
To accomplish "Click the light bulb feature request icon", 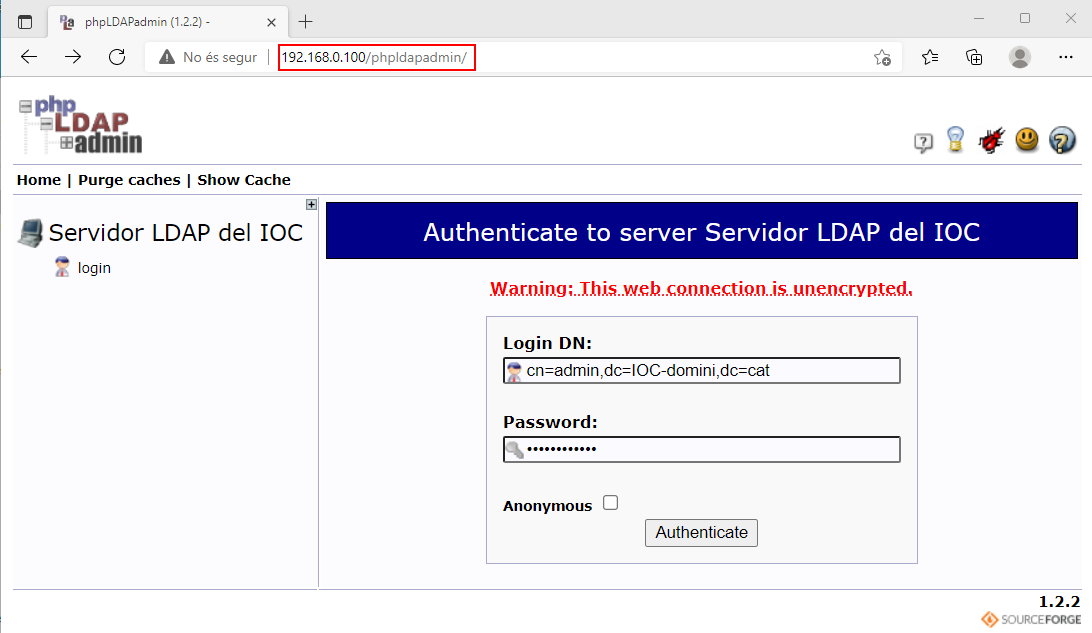I will (955, 141).
